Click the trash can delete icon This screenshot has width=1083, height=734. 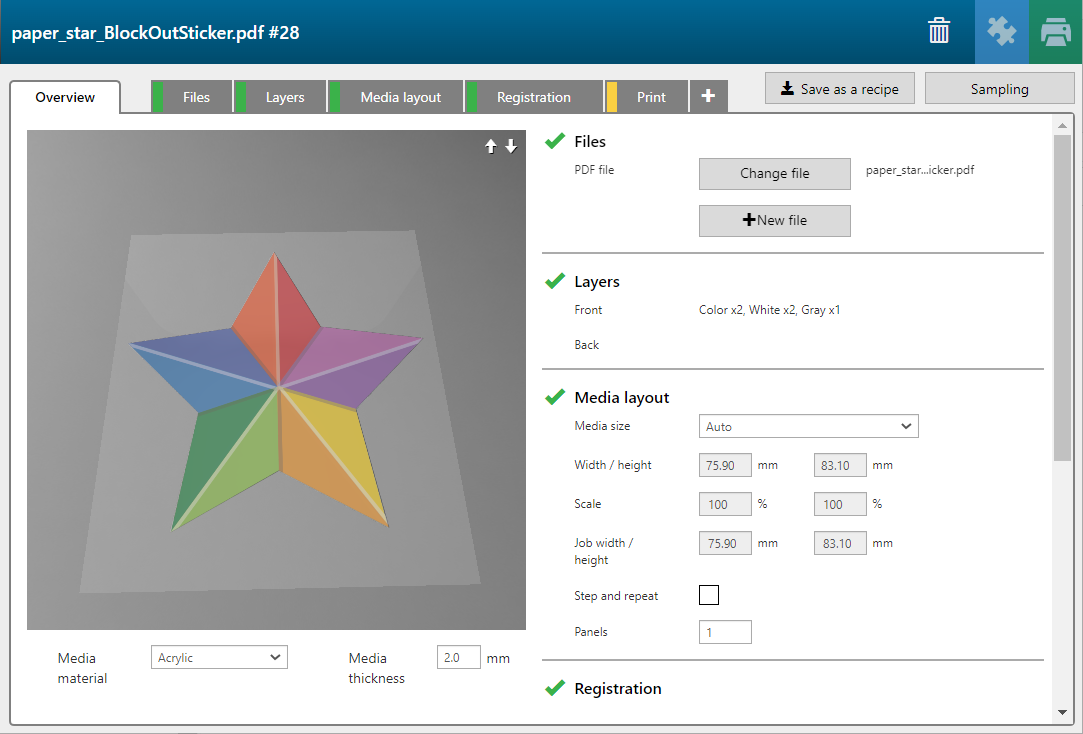939,32
